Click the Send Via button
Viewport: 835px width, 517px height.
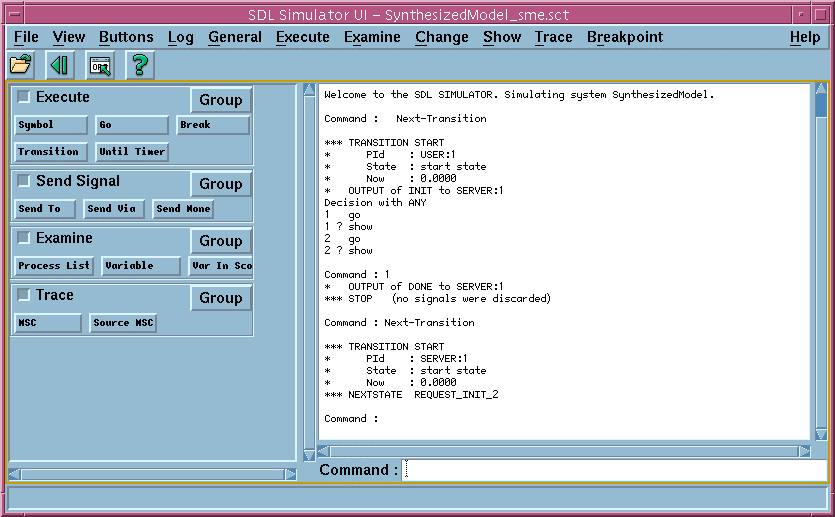pyautogui.click(x=114, y=209)
